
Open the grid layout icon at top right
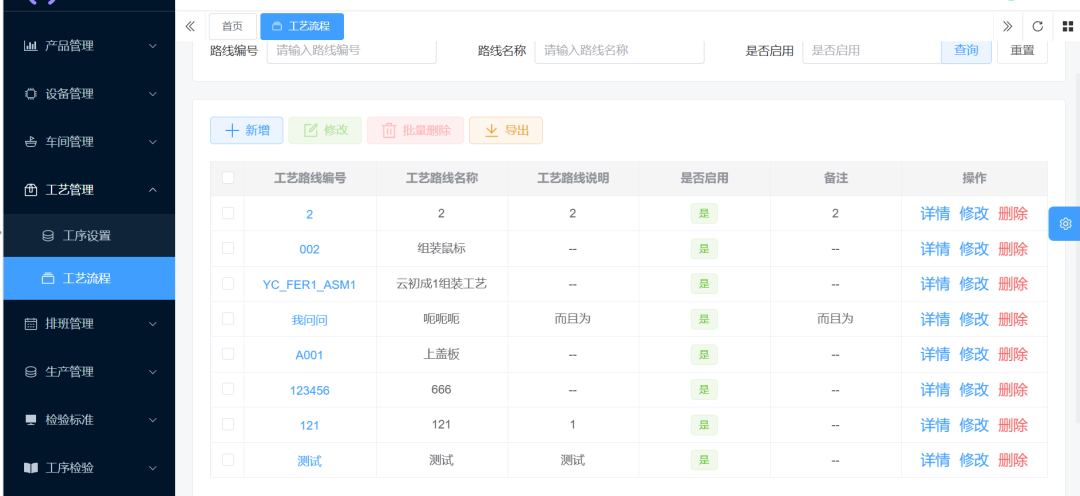[x=1067, y=26]
